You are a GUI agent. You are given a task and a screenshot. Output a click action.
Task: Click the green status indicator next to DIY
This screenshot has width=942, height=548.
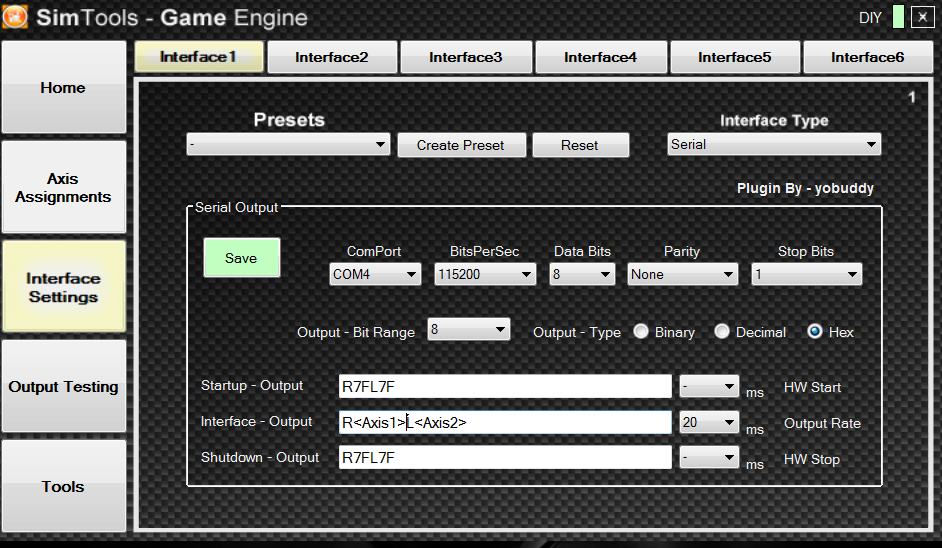(898, 17)
